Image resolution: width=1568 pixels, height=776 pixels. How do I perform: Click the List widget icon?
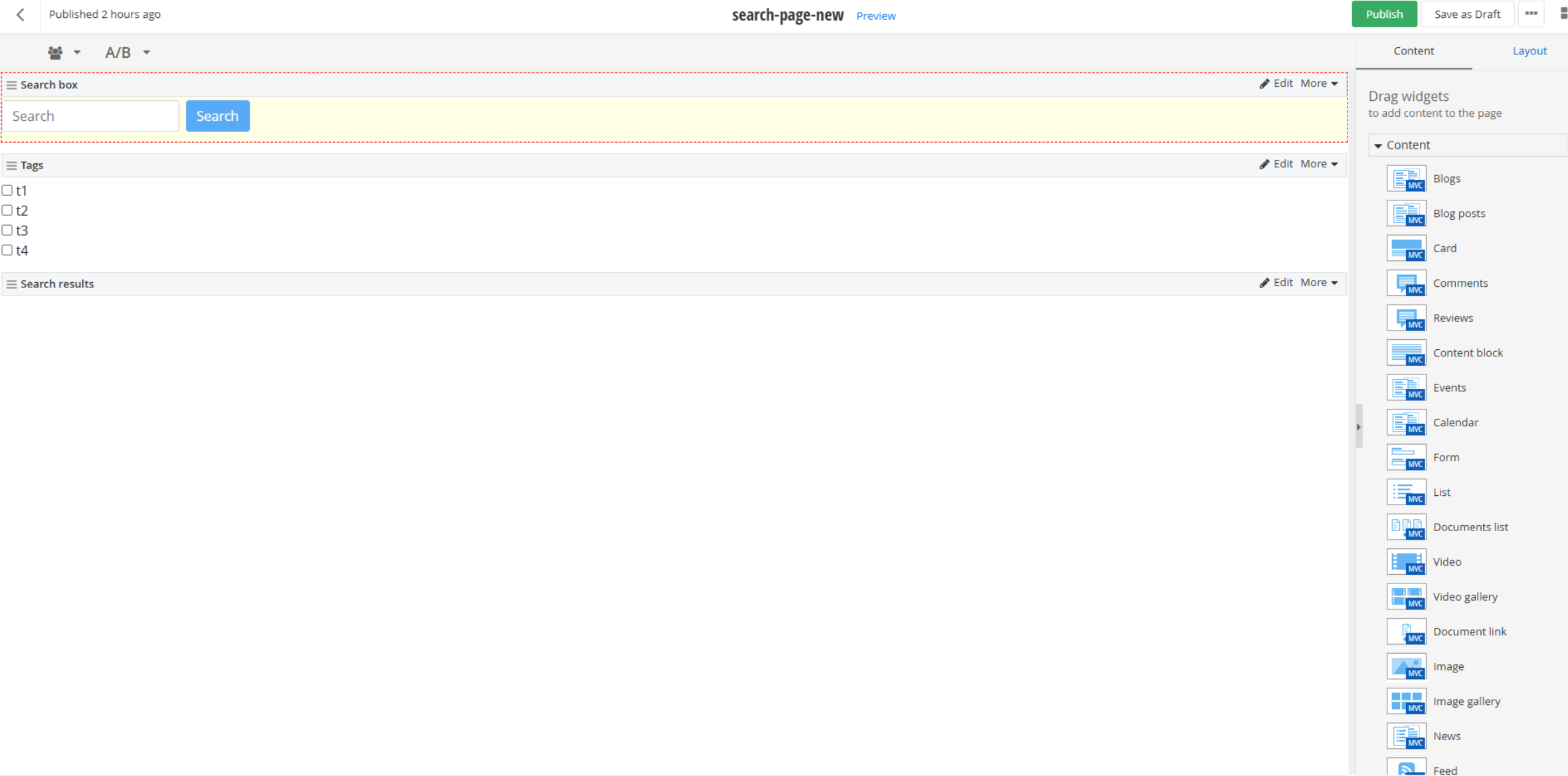click(1406, 493)
